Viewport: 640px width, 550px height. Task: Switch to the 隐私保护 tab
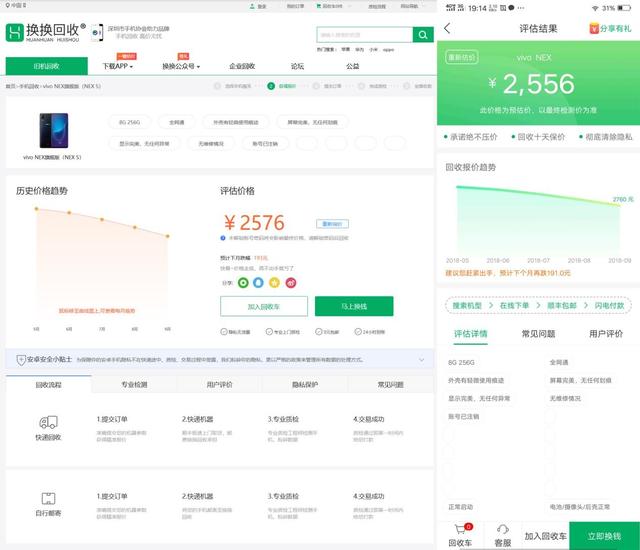(x=305, y=384)
